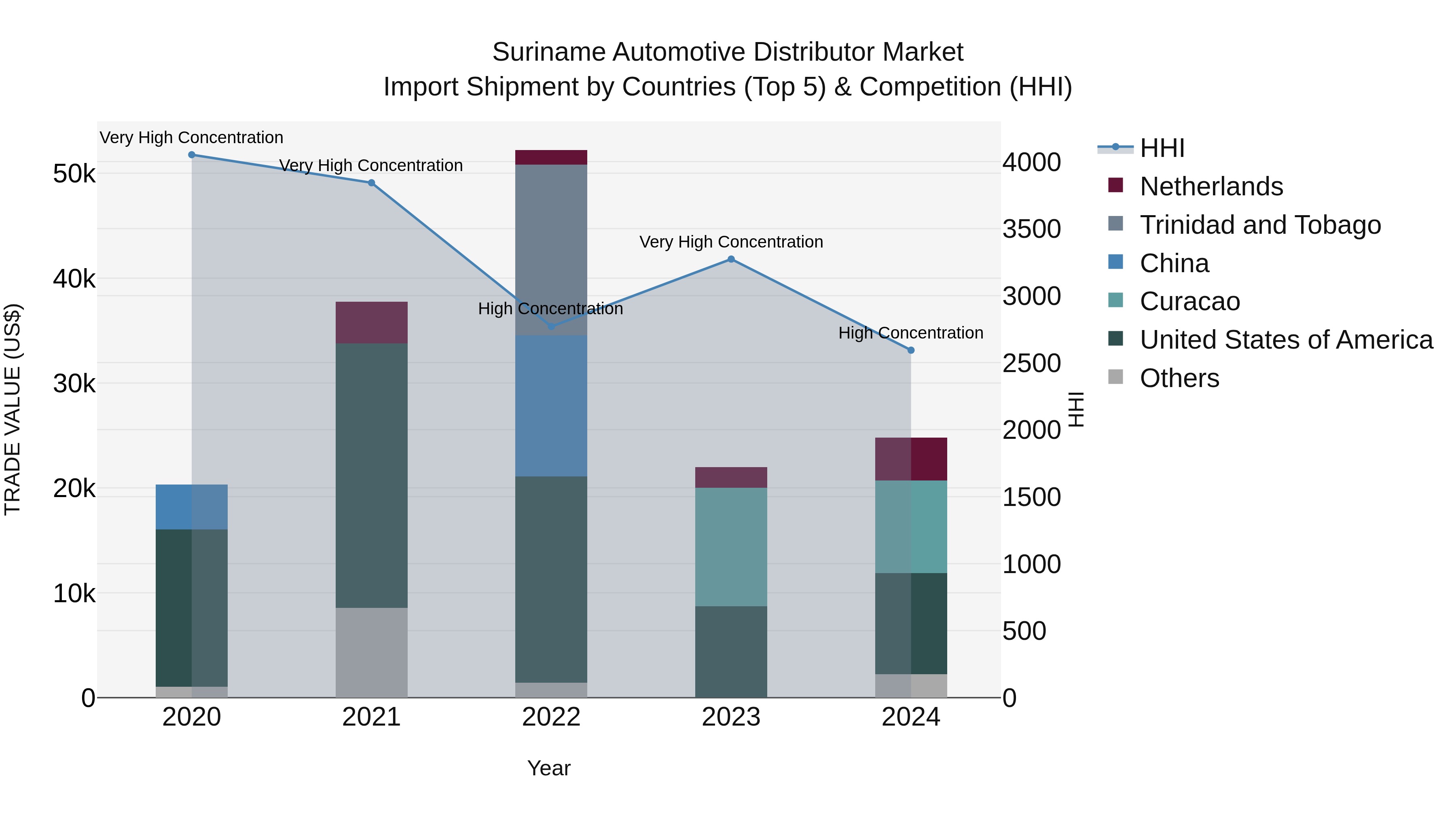Click the 2021 United States bar segment

pos(371,476)
